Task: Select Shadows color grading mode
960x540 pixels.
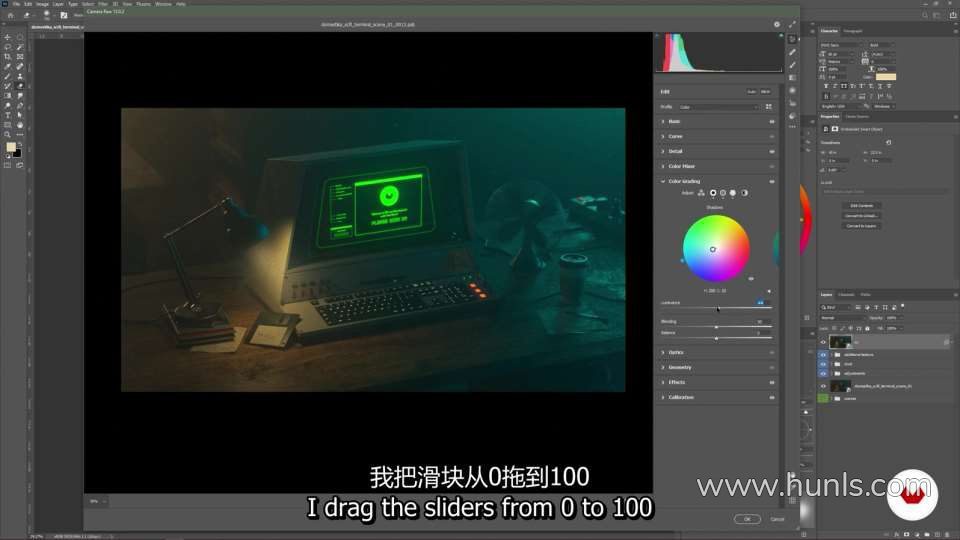Action: coord(713,193)
